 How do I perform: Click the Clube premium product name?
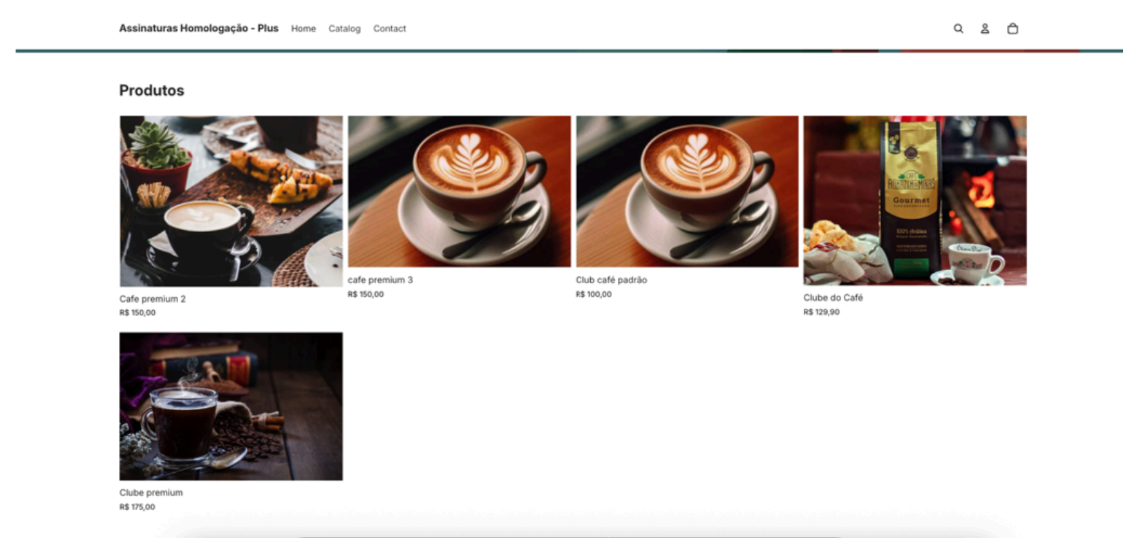point(151,493)
